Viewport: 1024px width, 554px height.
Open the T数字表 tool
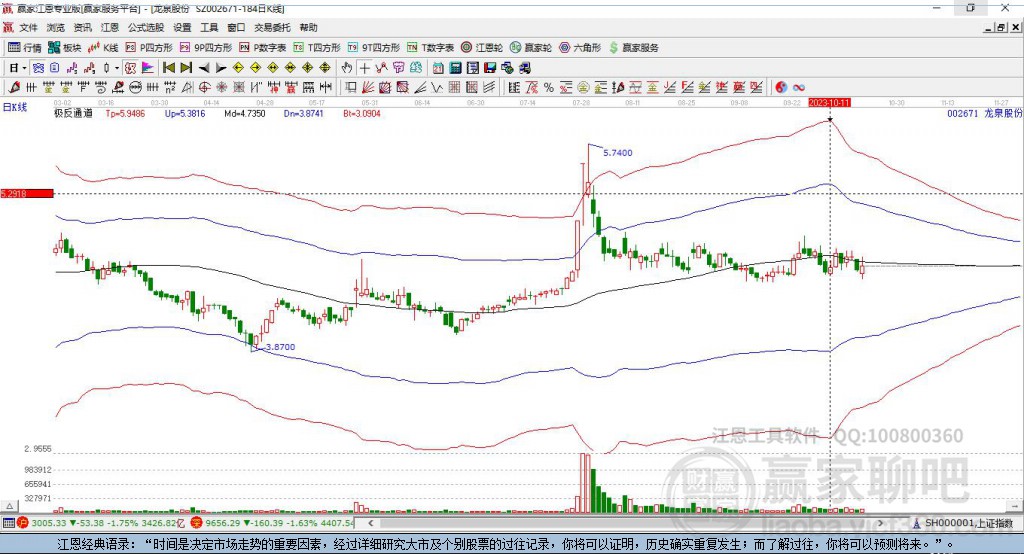pos(430,48)
